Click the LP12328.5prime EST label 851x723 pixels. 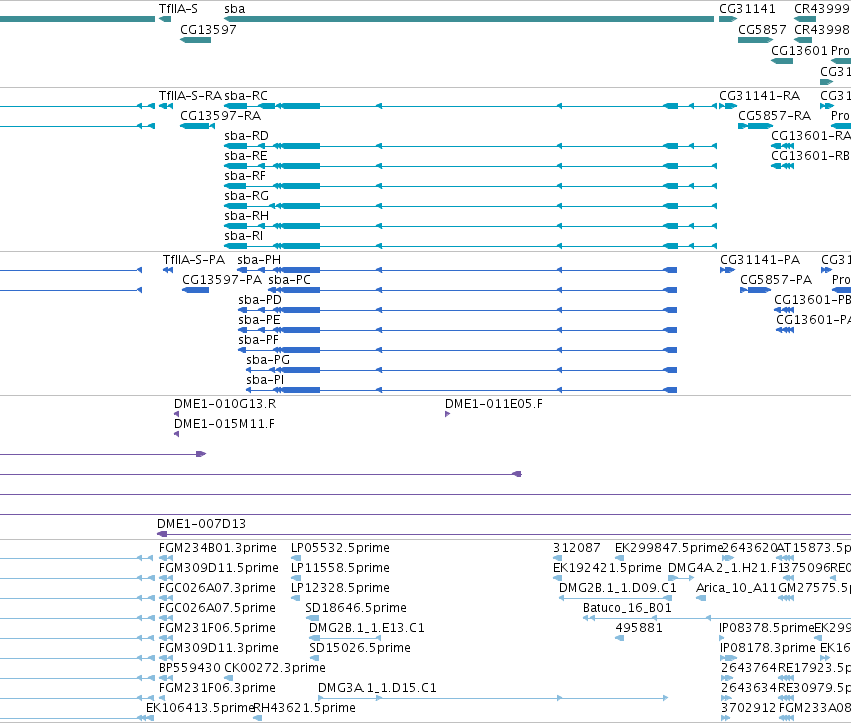tap(340, 588)
